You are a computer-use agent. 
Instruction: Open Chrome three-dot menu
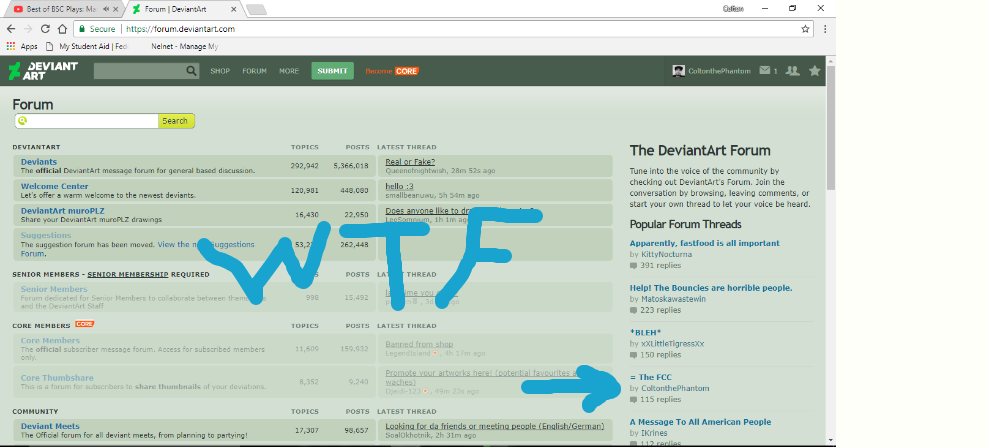point(825,29)
